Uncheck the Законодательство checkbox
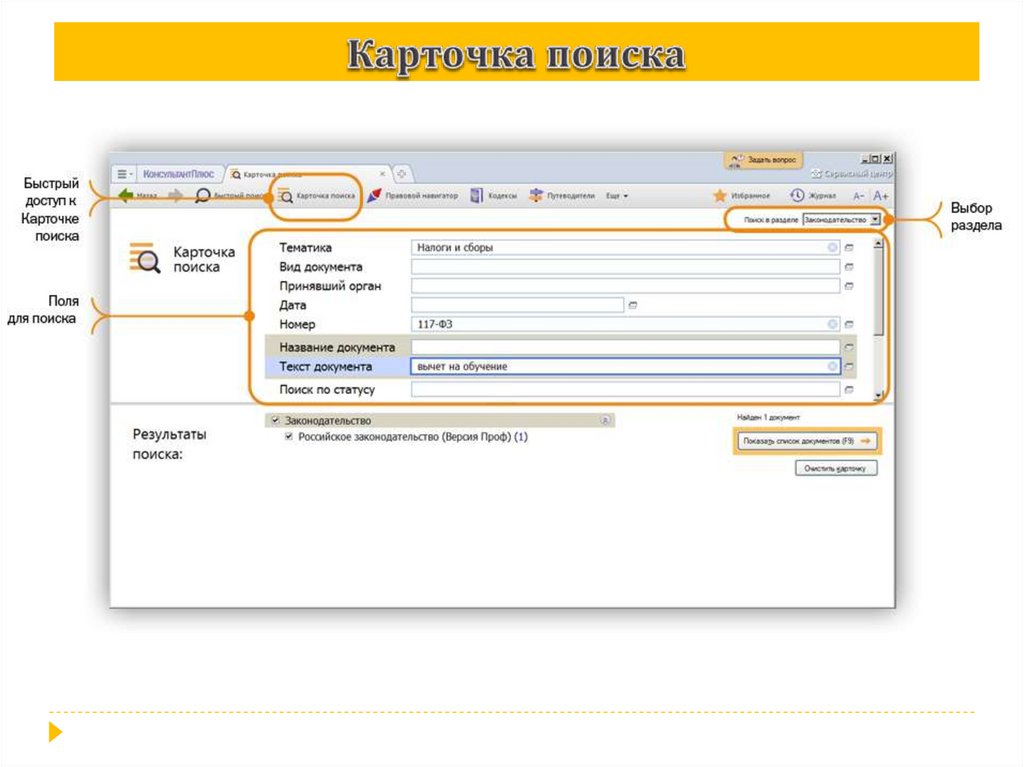This screenshot has height=767, width=1024. click(x=274, y=419)
